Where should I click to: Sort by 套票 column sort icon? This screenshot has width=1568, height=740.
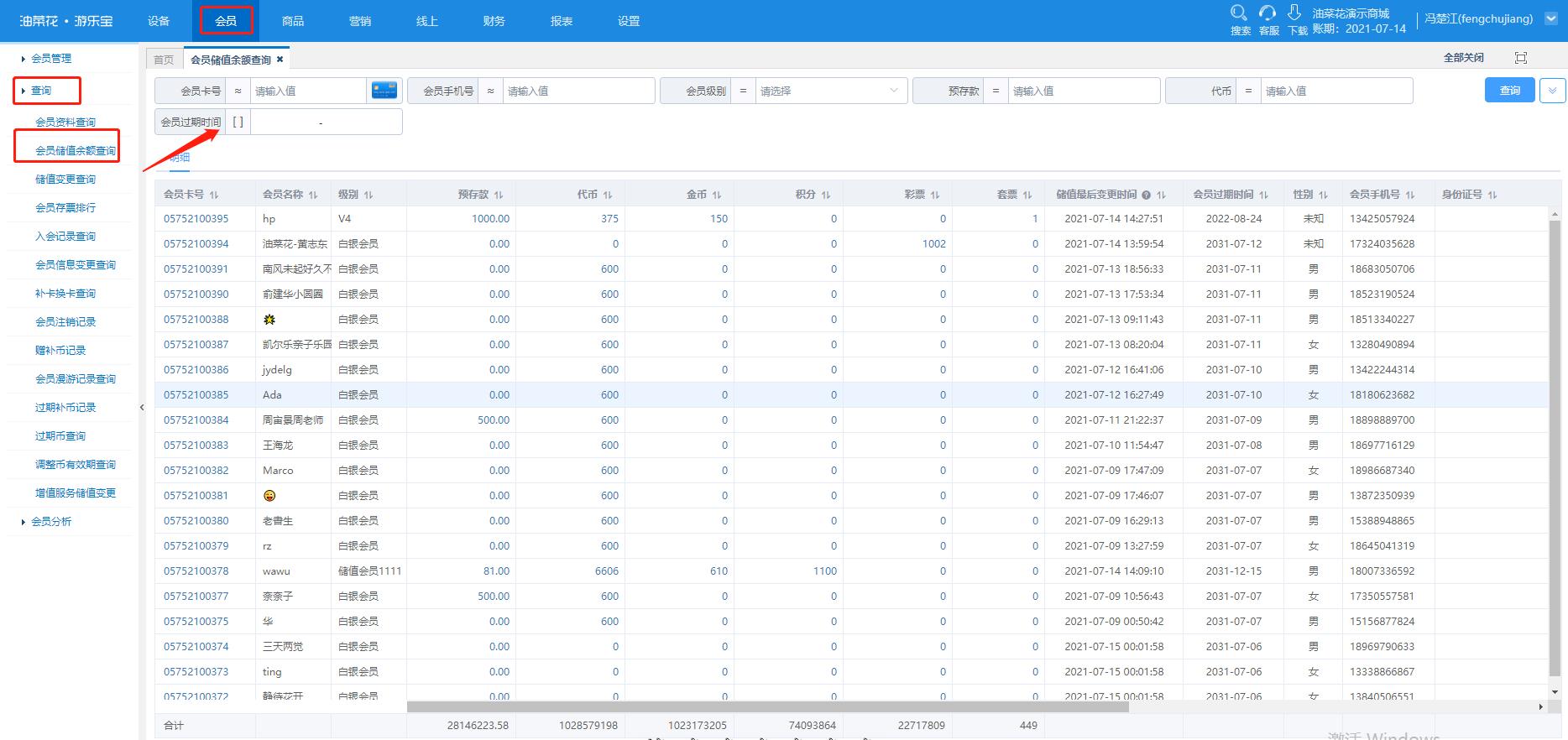pyautogui.click(x=1027, y=195)
